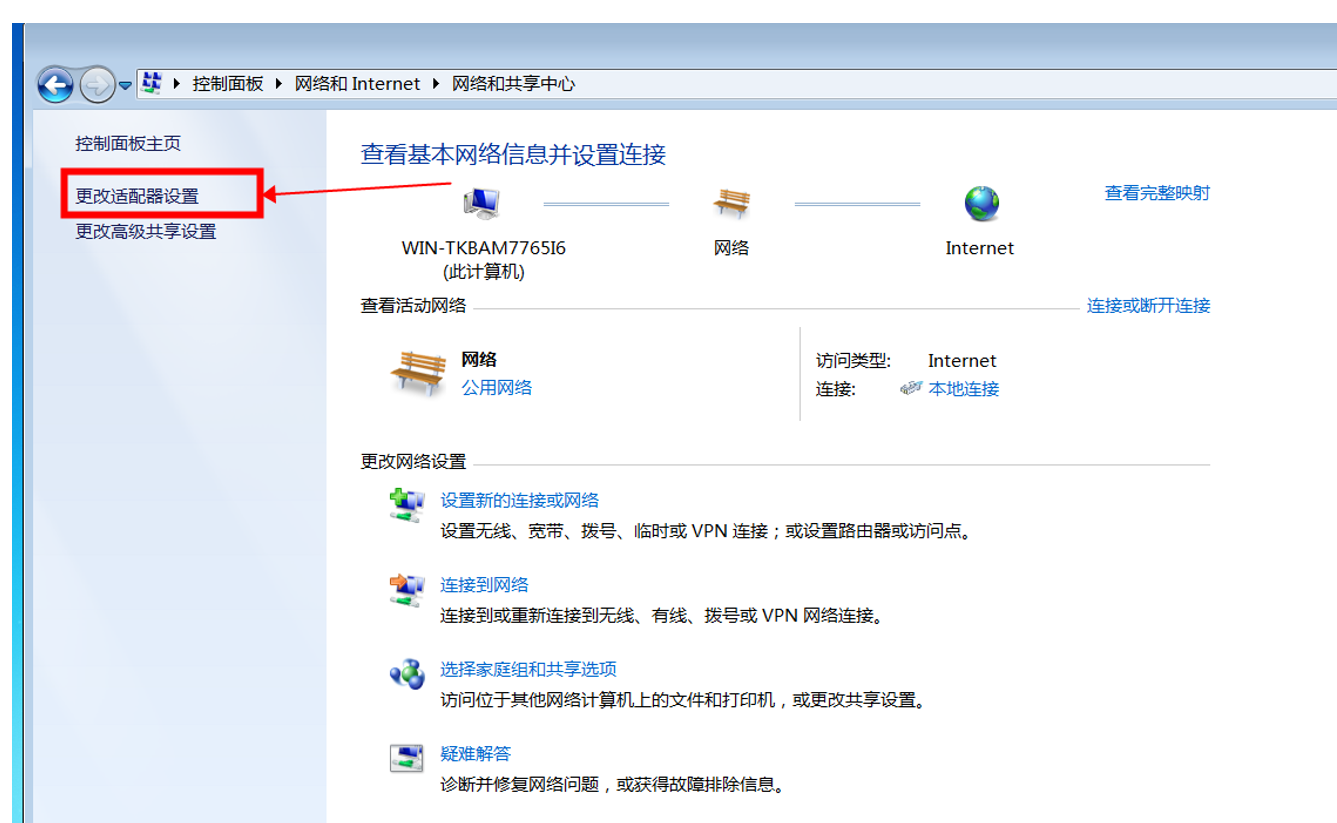
Task: Open 疑难解答 link
Action: point(475,754)
